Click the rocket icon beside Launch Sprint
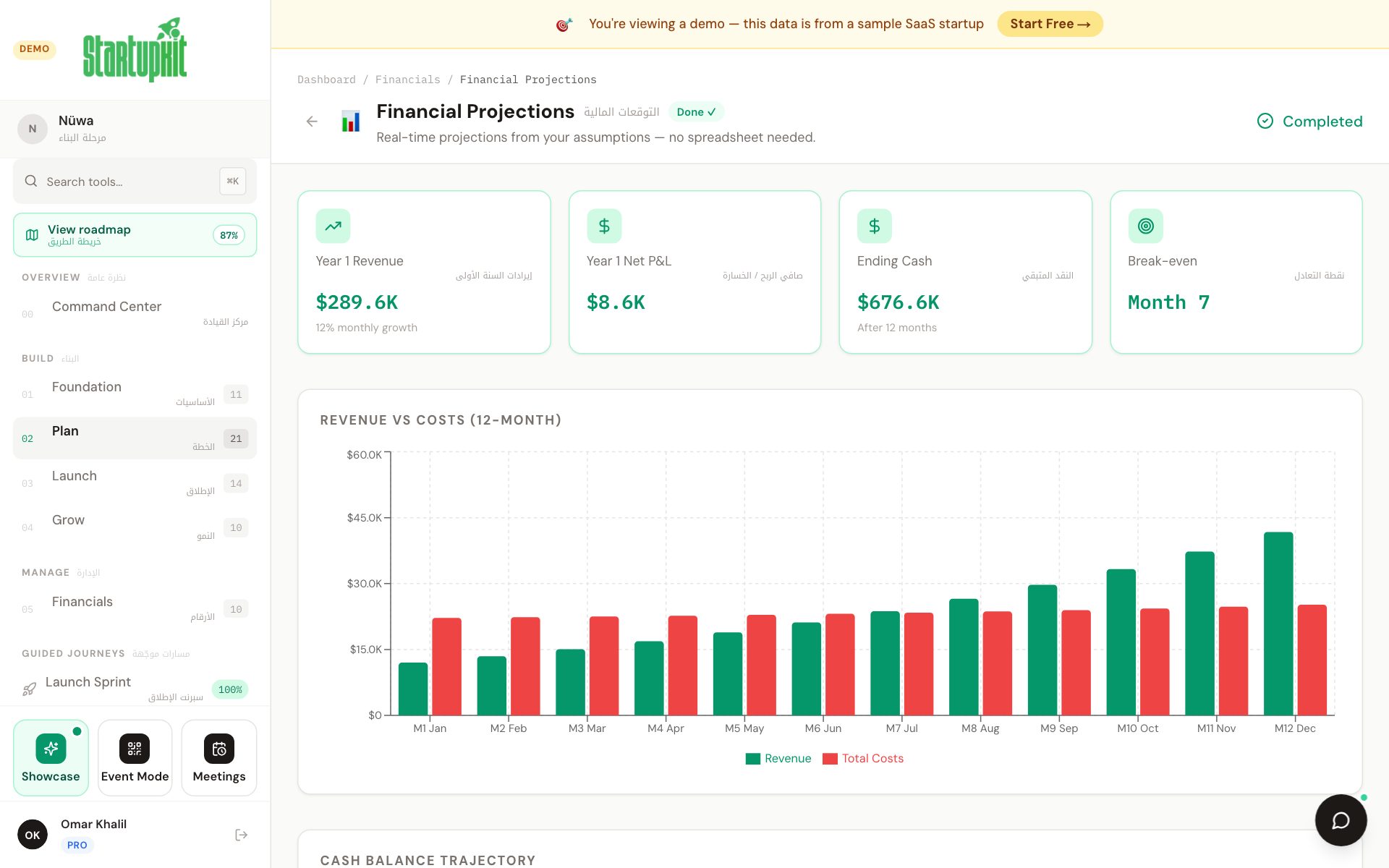 tap(30, 689)
